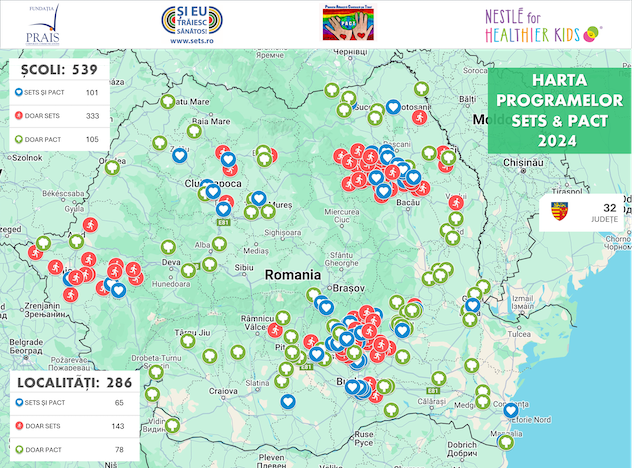This screenshot has height=468, width=640.
Task: Click the Szolnok city label
Action: [27, 157]
